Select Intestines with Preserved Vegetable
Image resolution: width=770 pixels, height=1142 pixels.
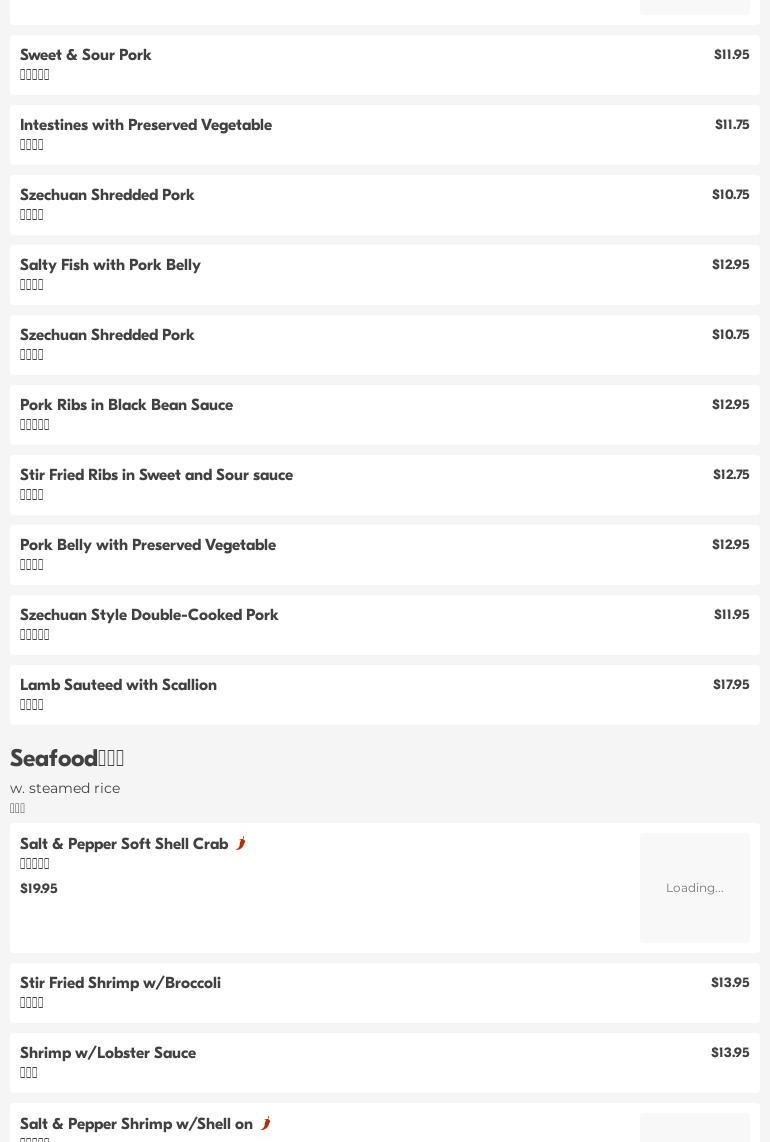[146, 125]
